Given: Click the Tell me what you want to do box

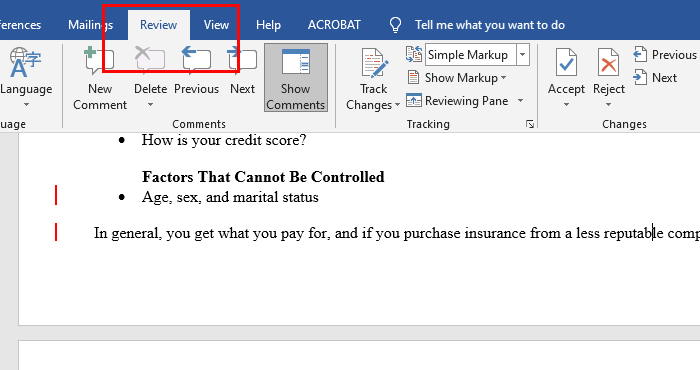Looking at the screenshot, I should [x=490, y=25].
